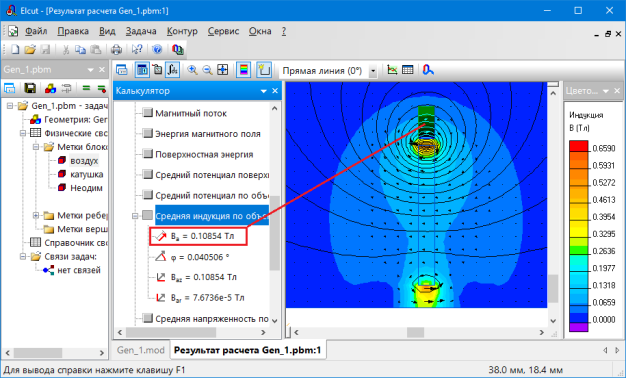This screenshot has width=626, height=378.
Task: Click the zoom out magnifier icon
Action: click(x=207, y=70)
